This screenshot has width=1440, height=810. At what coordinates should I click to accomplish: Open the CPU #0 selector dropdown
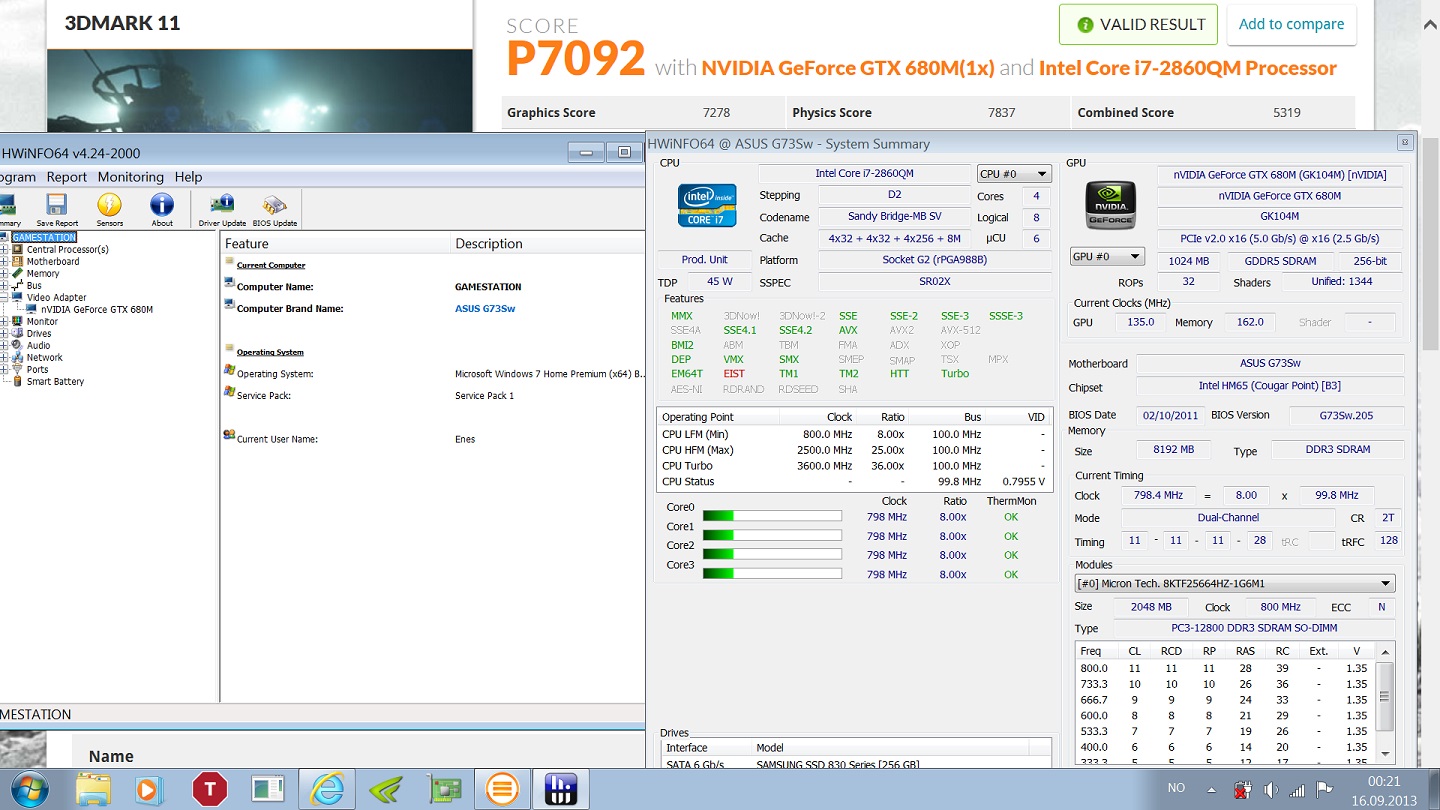pyautogui.click(x=1014, y=174)
